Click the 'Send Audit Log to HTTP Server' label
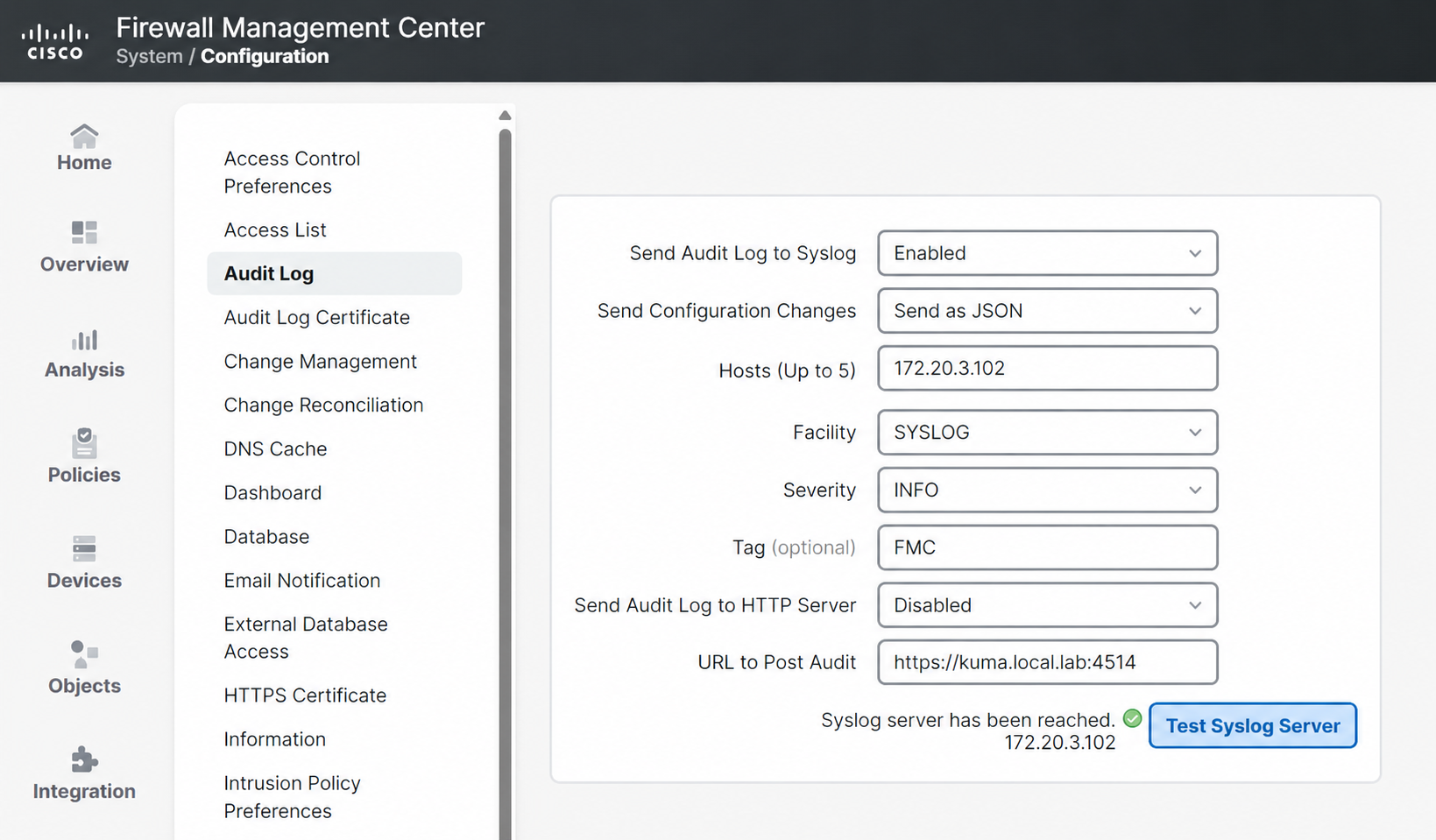This screenshot has width=1436, height=840. pos(715,605)
